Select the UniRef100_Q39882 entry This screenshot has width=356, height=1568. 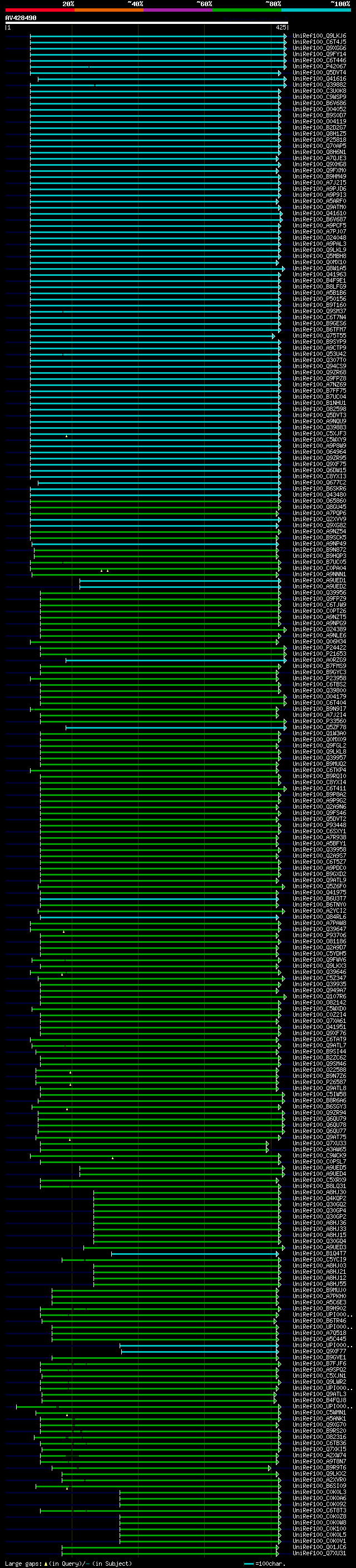[319, 85]
